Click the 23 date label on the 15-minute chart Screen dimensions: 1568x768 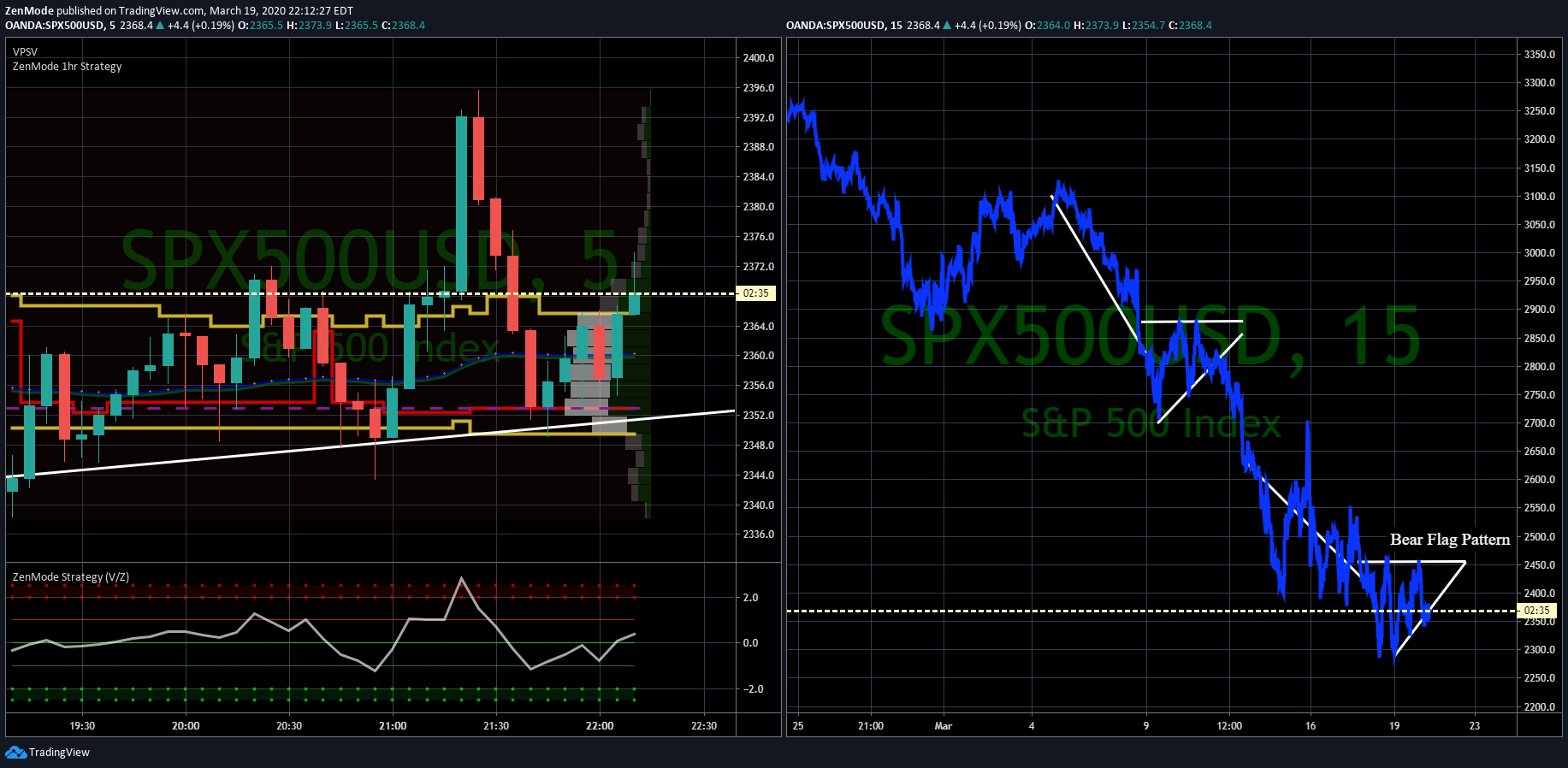click(x=1475, y=726)
